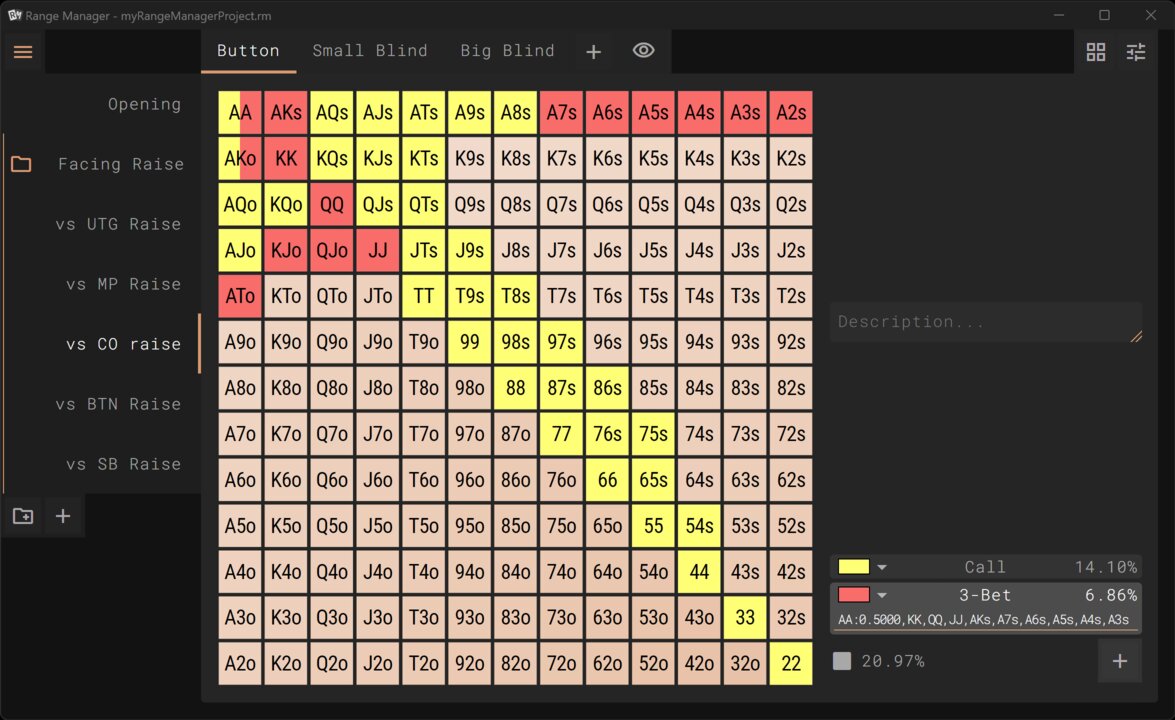This screenshot has width=1175, height=720.
Task: Click the Facing Raise folder icon
Action: coord(22,163)
